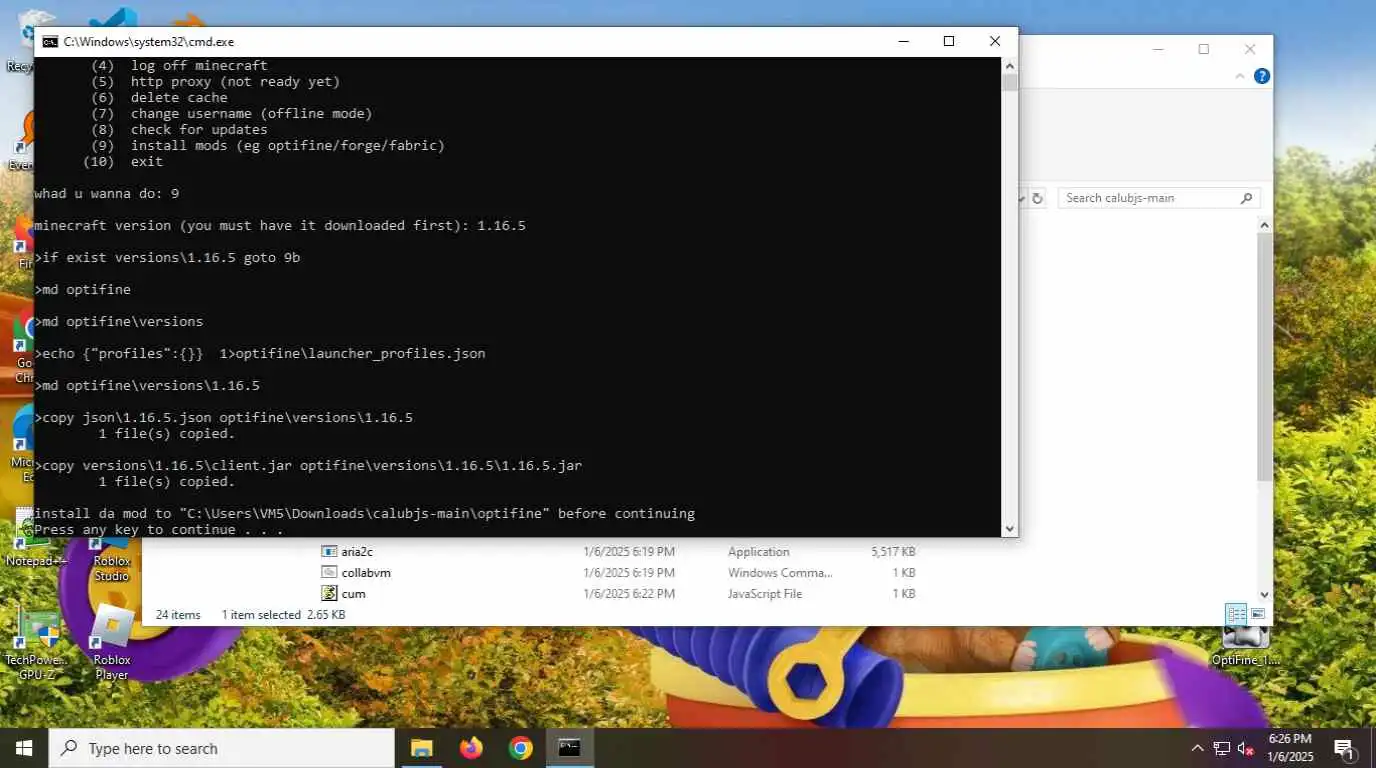This screenshot has height=768, width=1376.
Task: Refresh the Explorer folder view
Action: coord(1037,198)
